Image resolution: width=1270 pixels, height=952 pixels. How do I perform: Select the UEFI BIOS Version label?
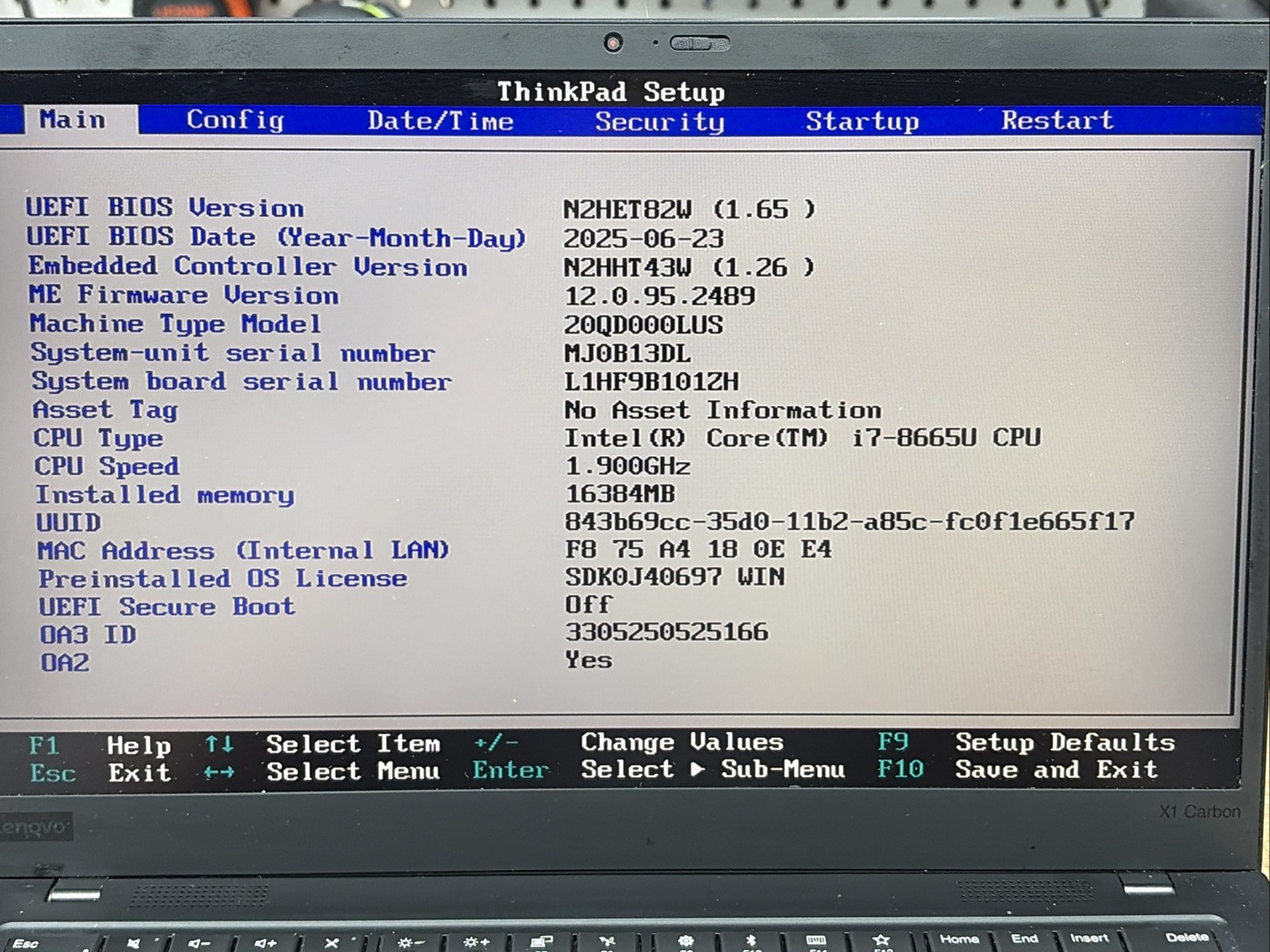164,207
